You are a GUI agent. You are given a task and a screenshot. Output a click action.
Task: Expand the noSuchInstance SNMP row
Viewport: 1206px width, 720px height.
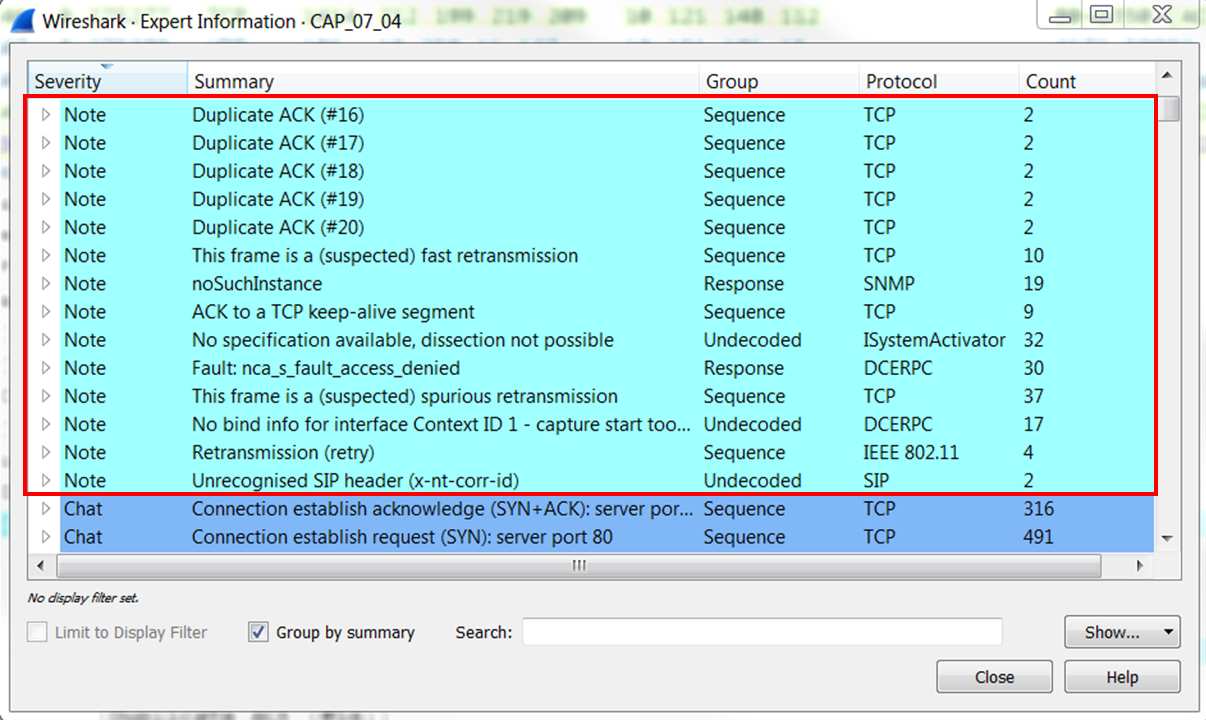pyautogui.click(x=45, y=284)
